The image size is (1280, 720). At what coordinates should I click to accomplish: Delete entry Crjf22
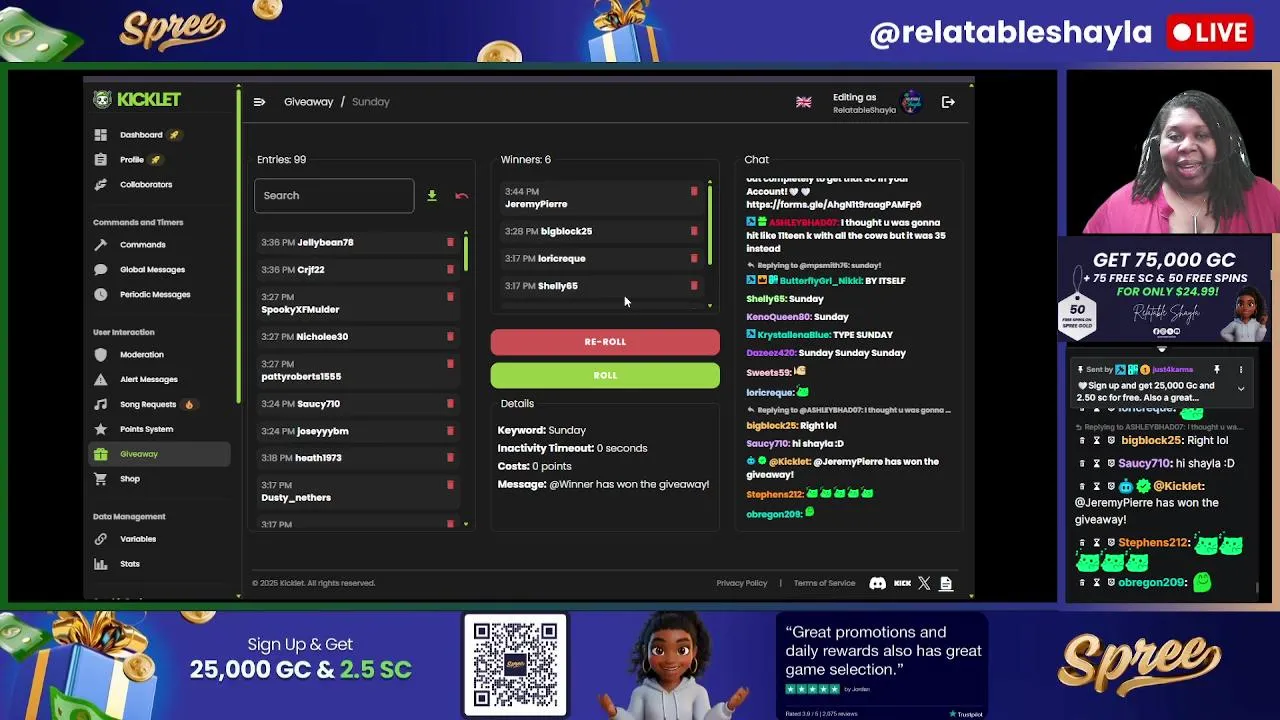(450, 269)
